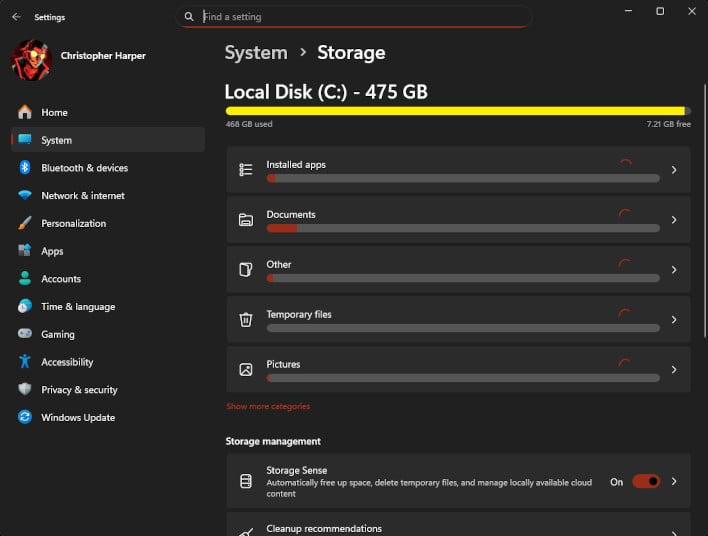
Task: Open the Cleanup recommendations row
Action: (x=458, y=525)
